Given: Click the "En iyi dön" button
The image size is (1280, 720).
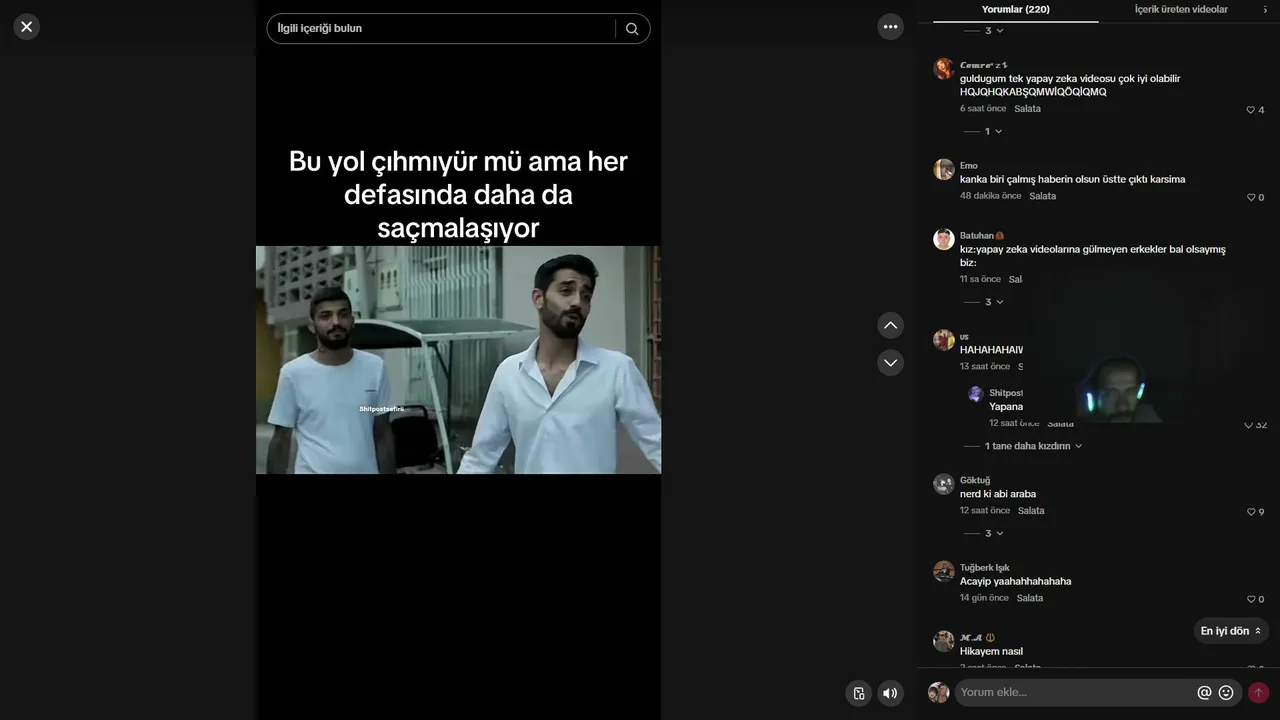Looking at the screenshot, I should click(1231, 631).
